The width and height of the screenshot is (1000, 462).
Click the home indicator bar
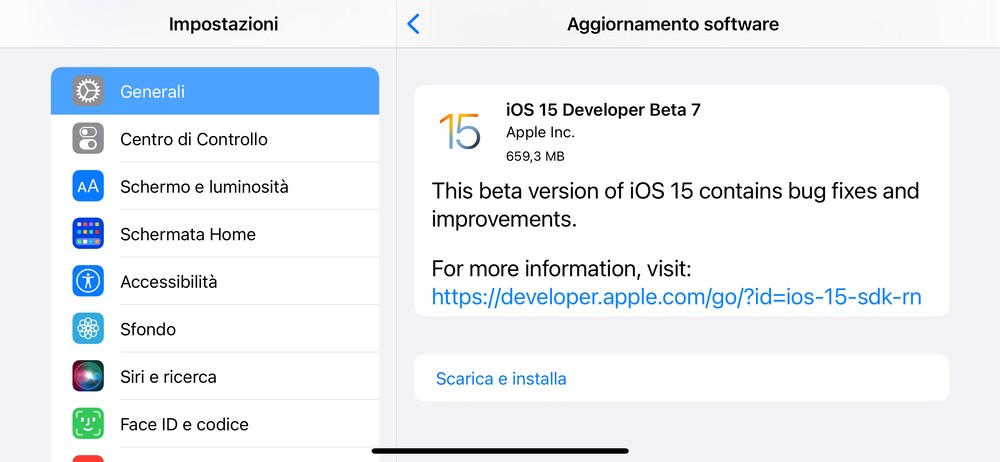coord(500,451)
